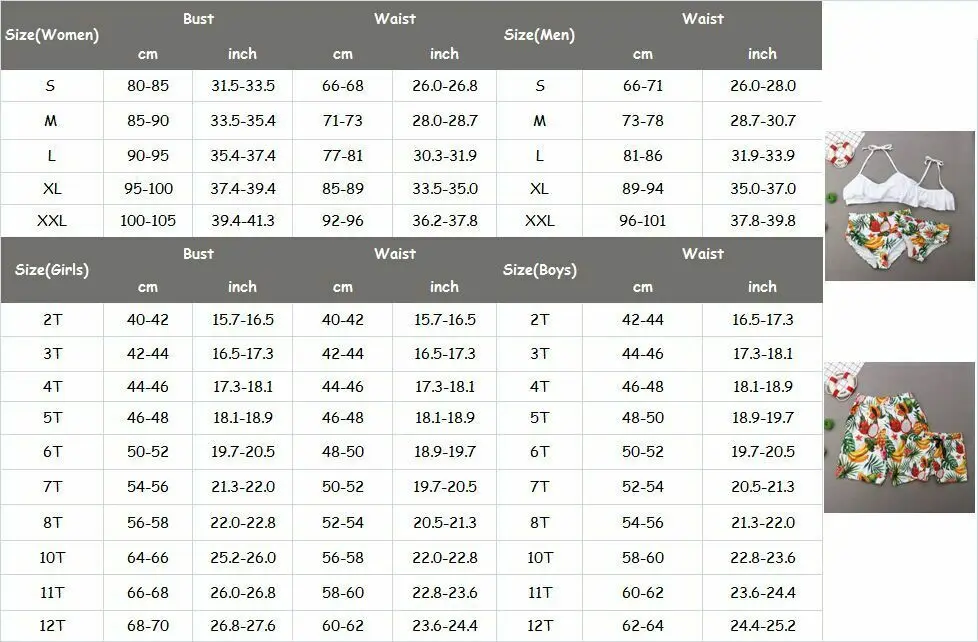978x642 pixels.
Task: Select the Size(Women) header cell
Action: click(52, 35)
